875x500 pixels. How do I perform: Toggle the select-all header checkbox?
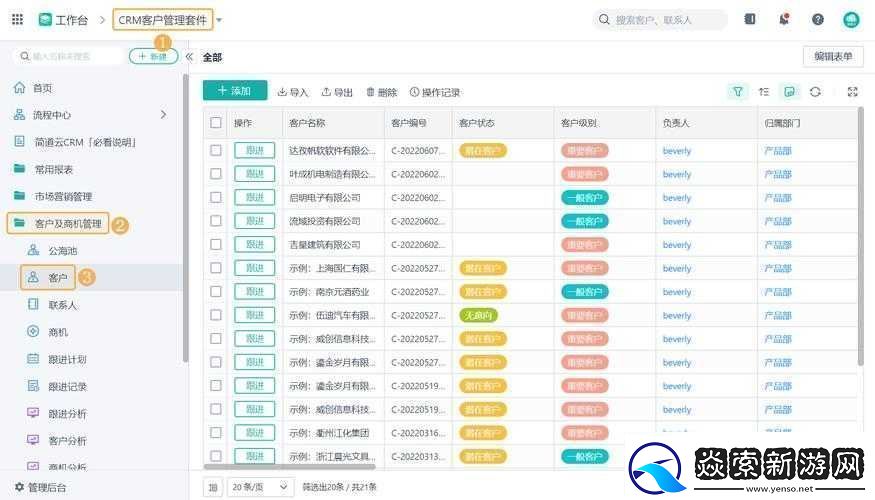click(216, 123)
